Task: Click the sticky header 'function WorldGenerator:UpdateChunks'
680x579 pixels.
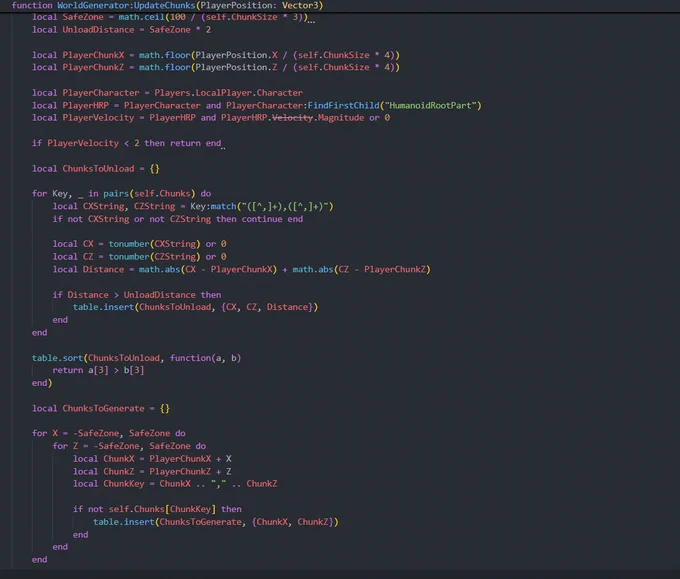Action: 167,5
